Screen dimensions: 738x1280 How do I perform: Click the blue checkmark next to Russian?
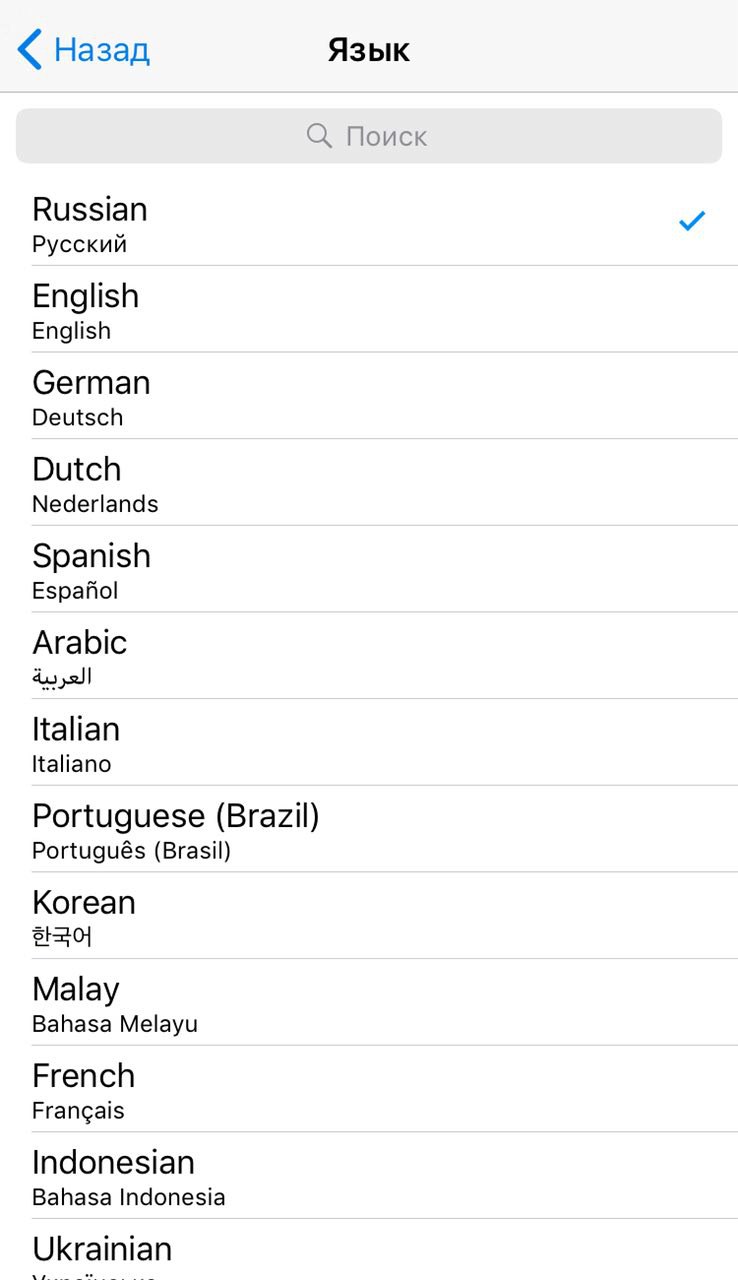pos(692,221)
